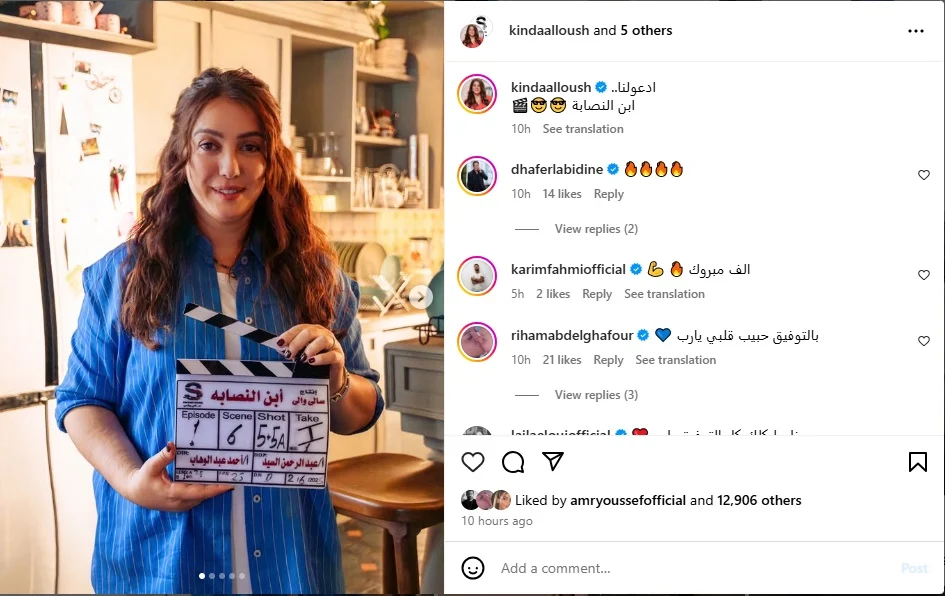The height and width of the screenshot is (596, 945).
Task: Reply to dhaferlabidine's comment
Action: pyautogui.click(x=608, y=194)
